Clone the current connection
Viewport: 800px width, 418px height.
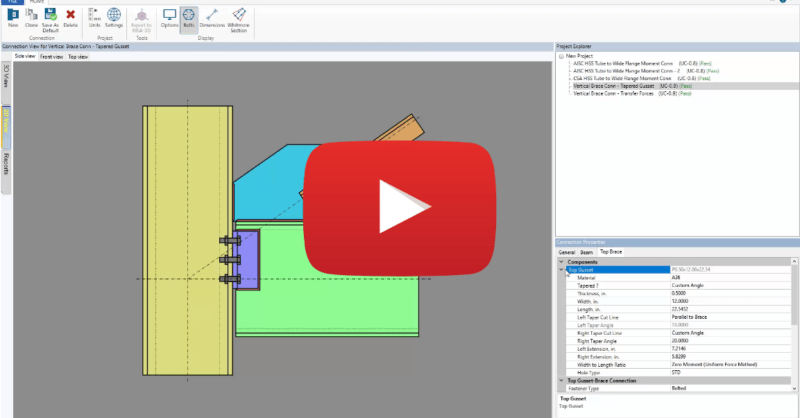point(32,17)
